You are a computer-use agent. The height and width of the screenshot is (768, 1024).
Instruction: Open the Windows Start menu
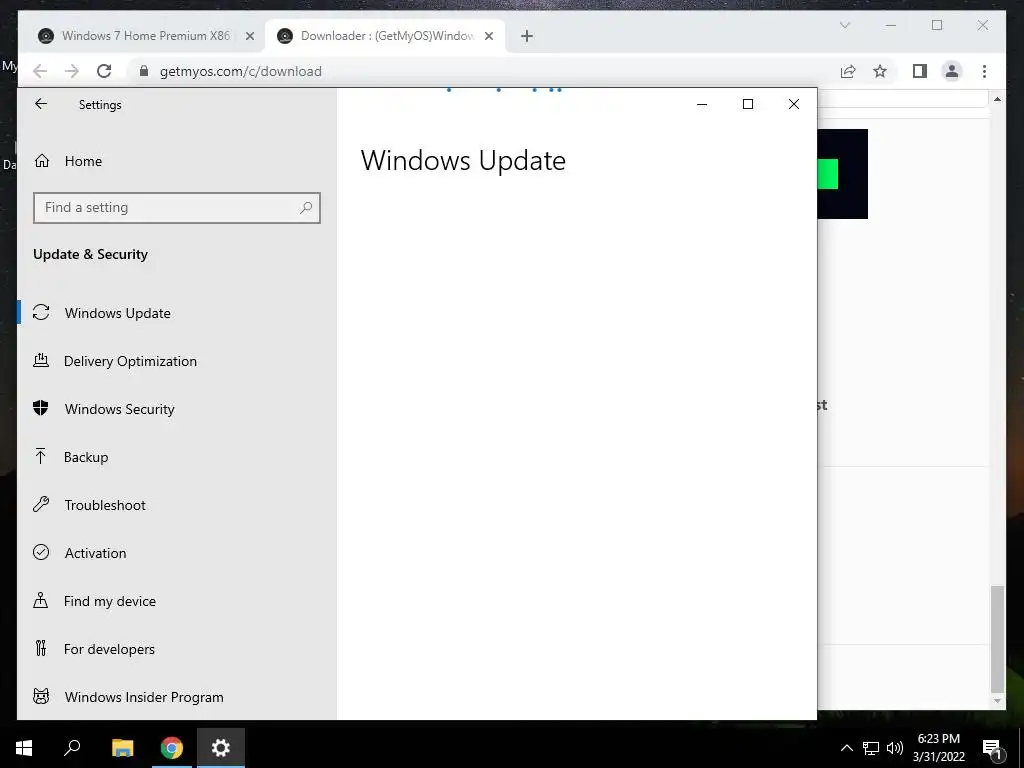click(24, 748)
